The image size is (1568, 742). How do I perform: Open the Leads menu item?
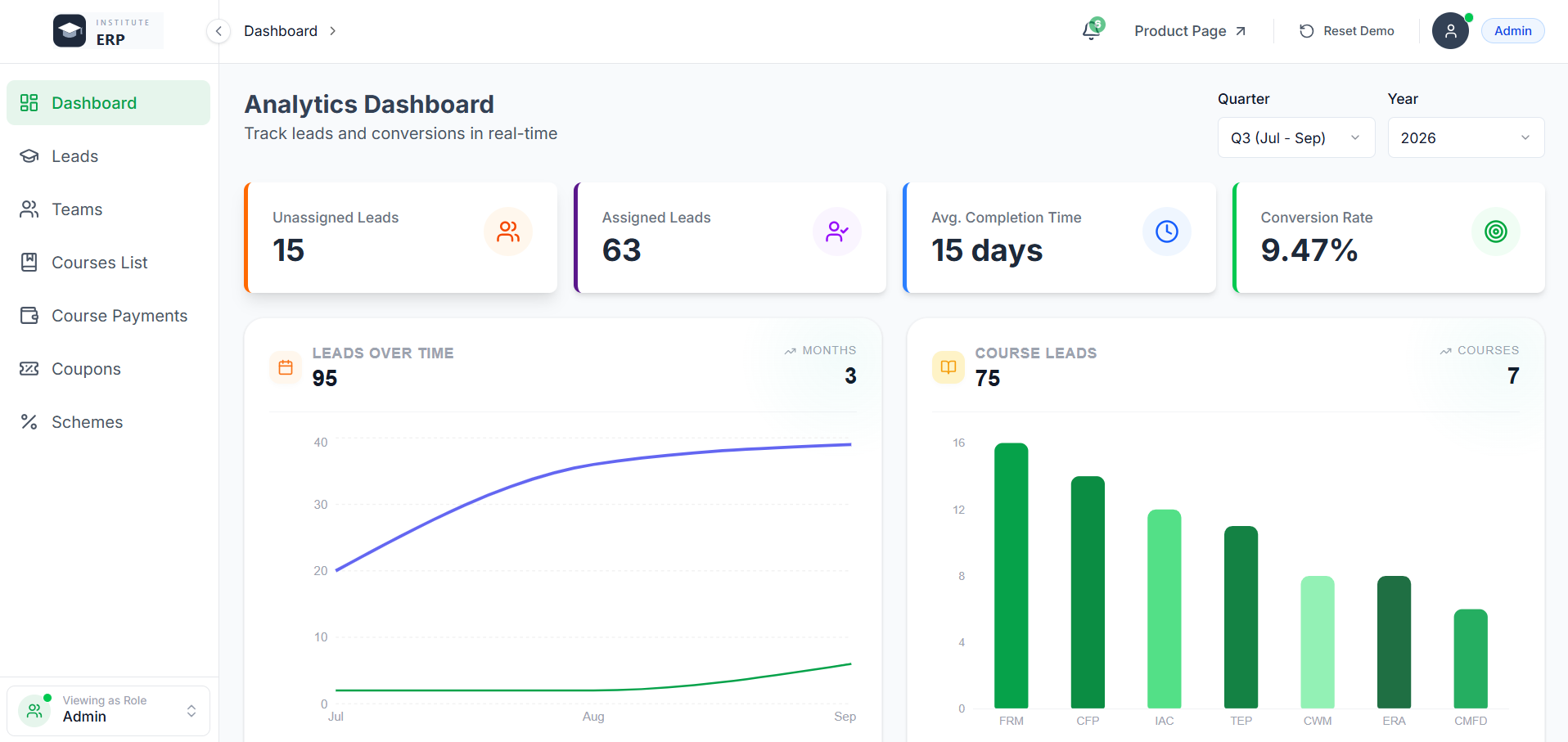pos(108,156)
